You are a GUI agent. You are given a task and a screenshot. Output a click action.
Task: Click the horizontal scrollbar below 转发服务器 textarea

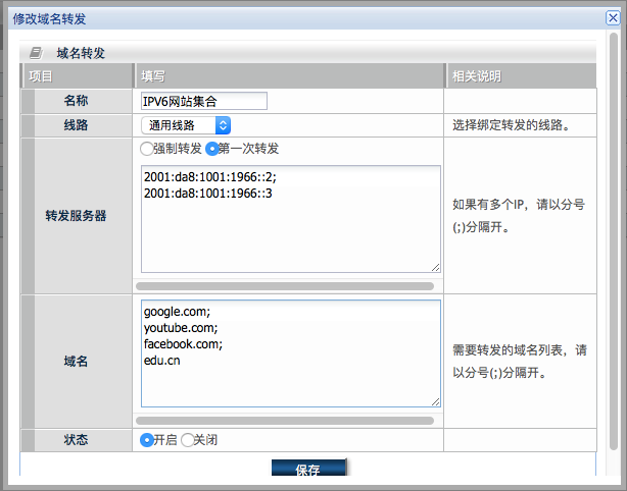coord(285,286)
